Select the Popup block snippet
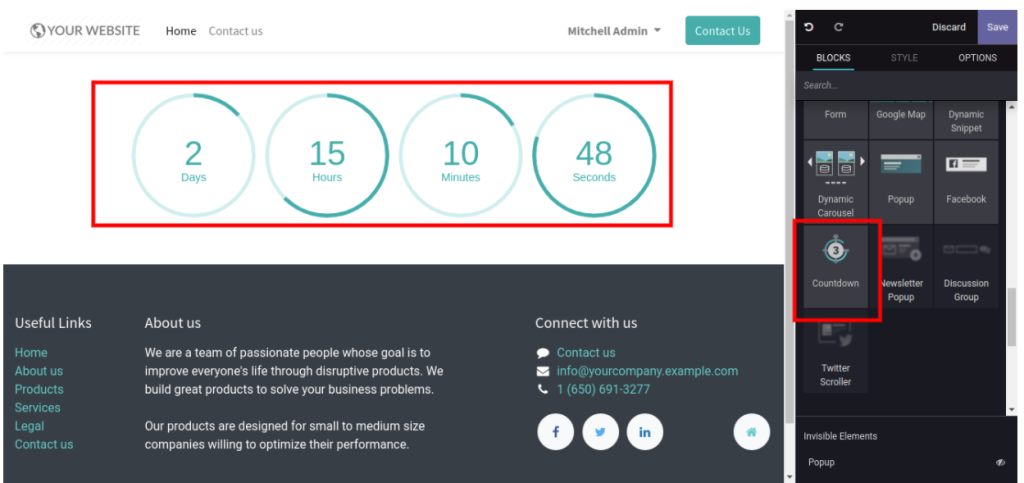Screen dimensions: 1024x483 tap(901, 181)
